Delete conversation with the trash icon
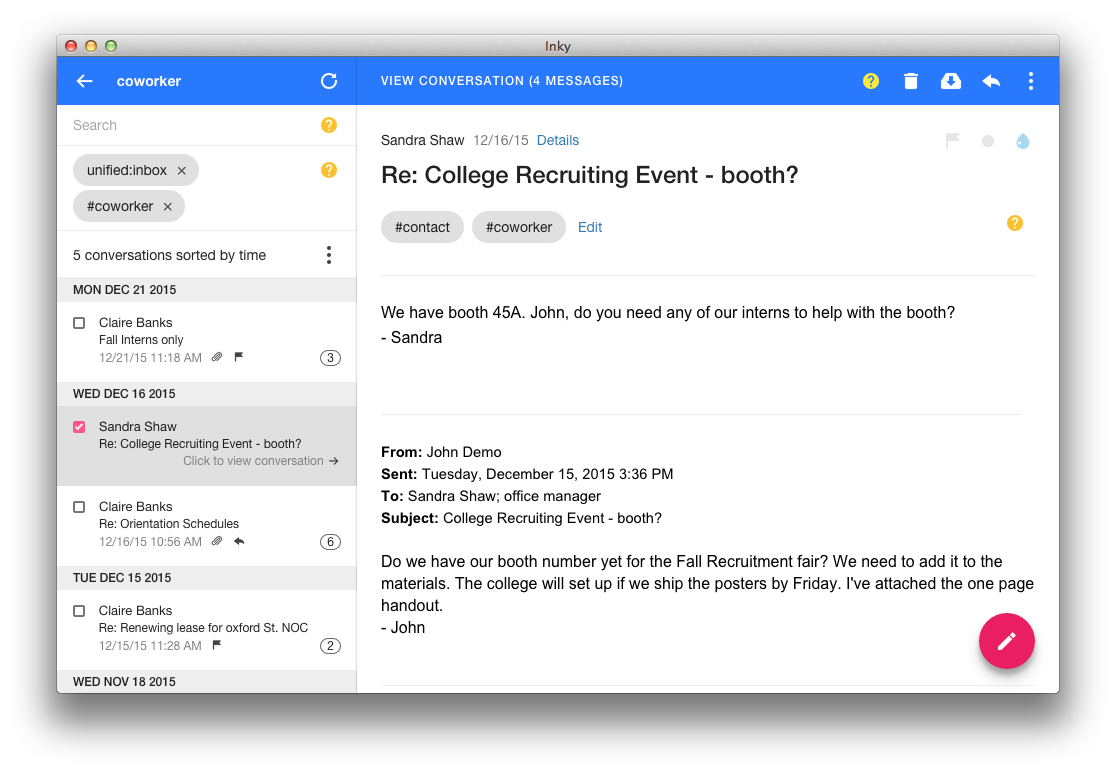 911,81
